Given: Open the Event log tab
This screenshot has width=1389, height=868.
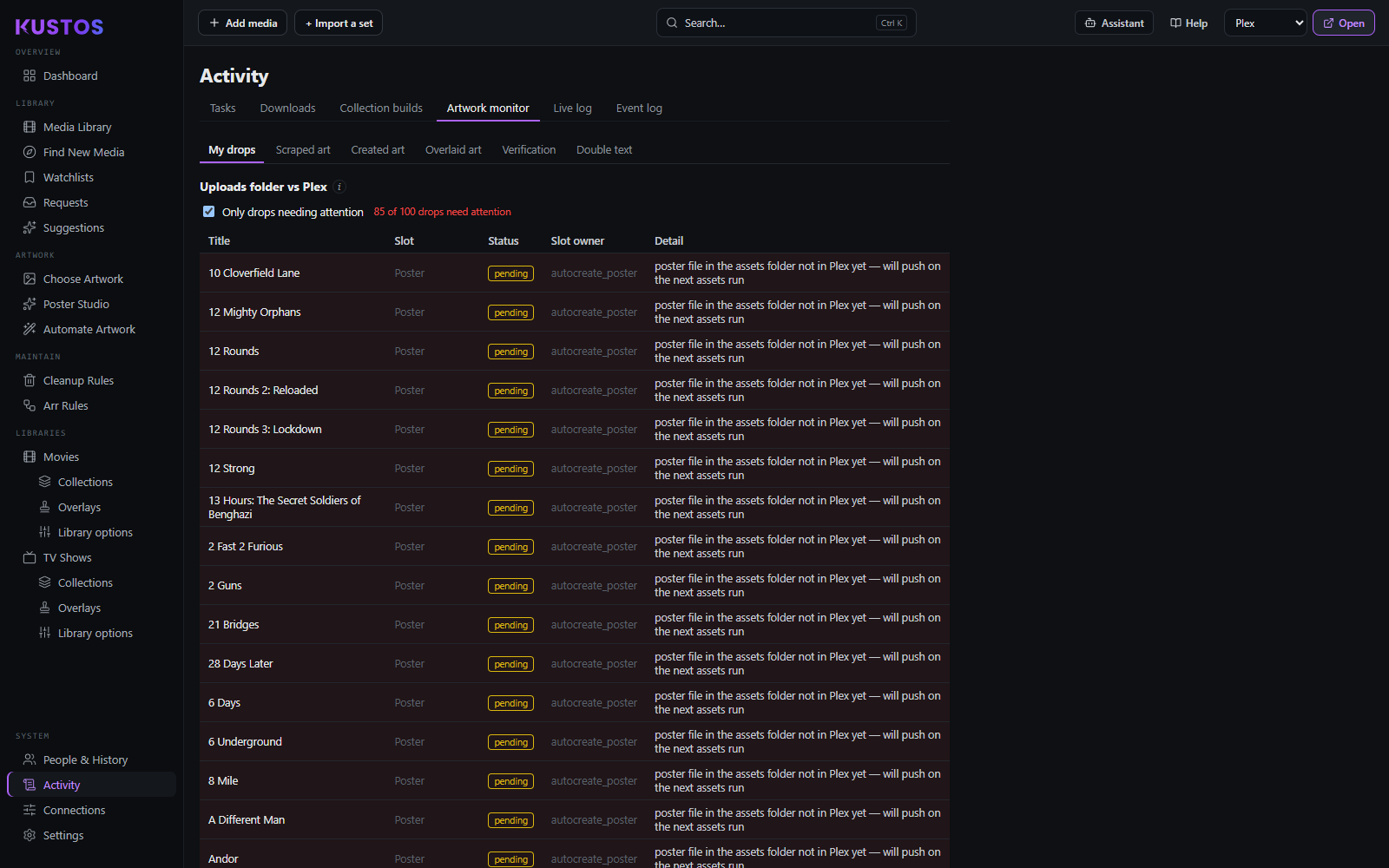Looking at the screenshot, I should [x=639, y=108].
